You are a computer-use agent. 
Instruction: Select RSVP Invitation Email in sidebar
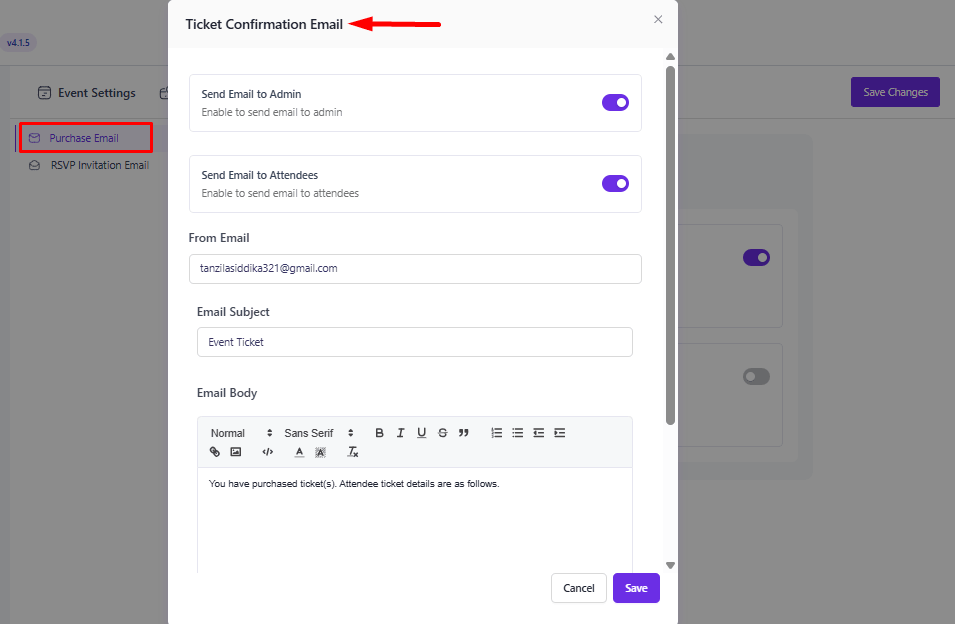click(x=99, y=165)
